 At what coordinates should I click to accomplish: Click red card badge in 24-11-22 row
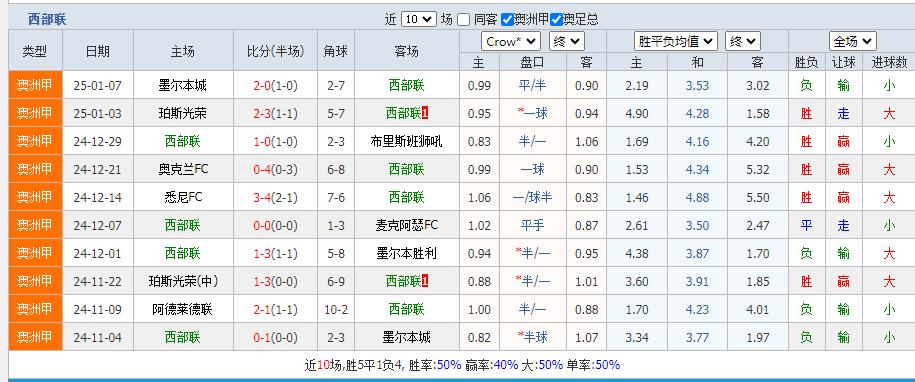[x=425, y=281]
